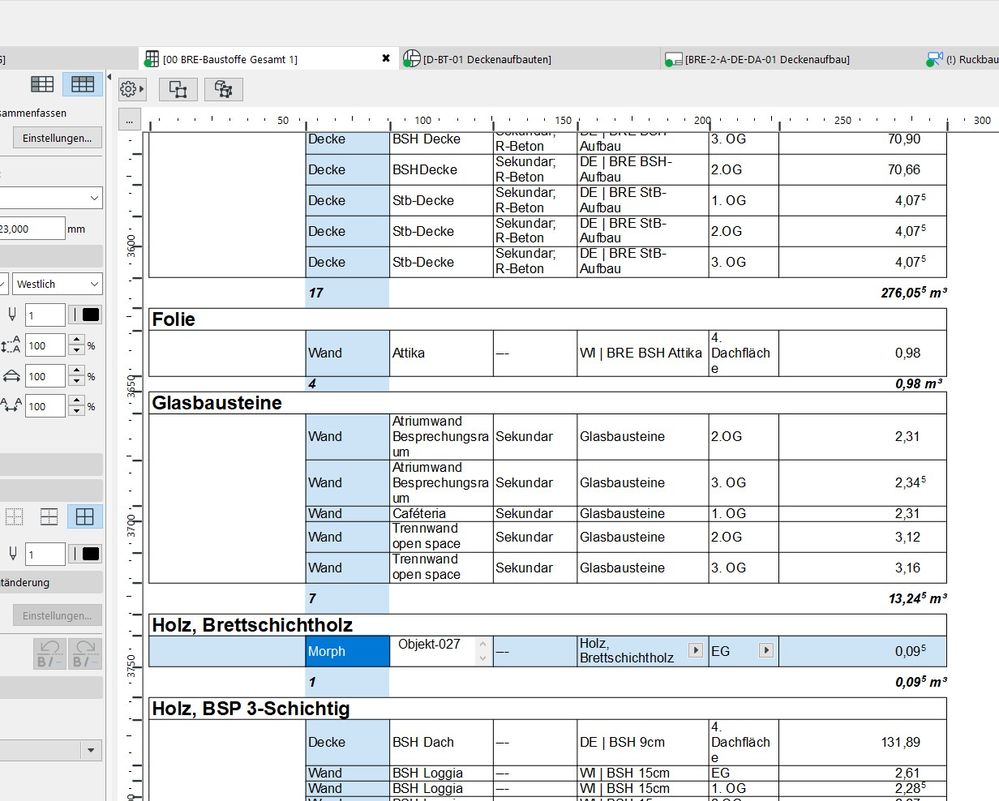Open the Westlich script dropdown

coord(57,284)
